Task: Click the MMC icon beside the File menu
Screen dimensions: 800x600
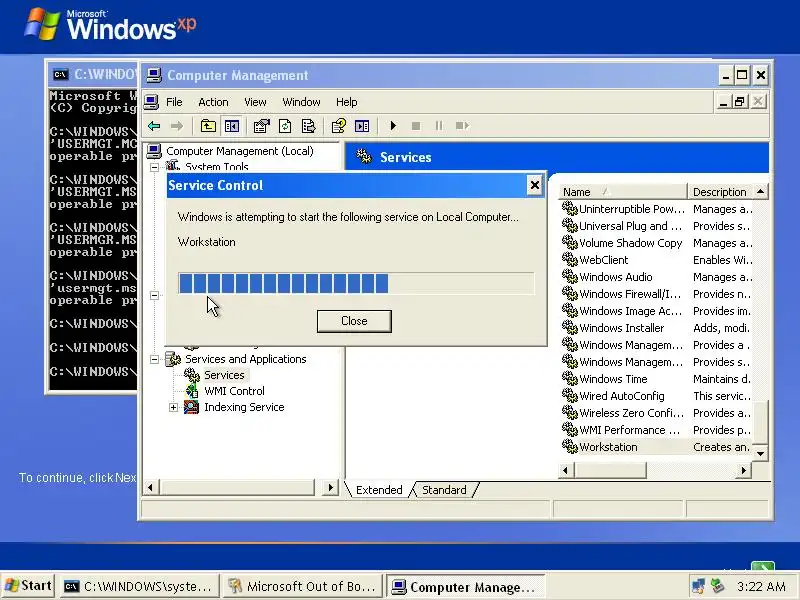Action: coord(151,102)
